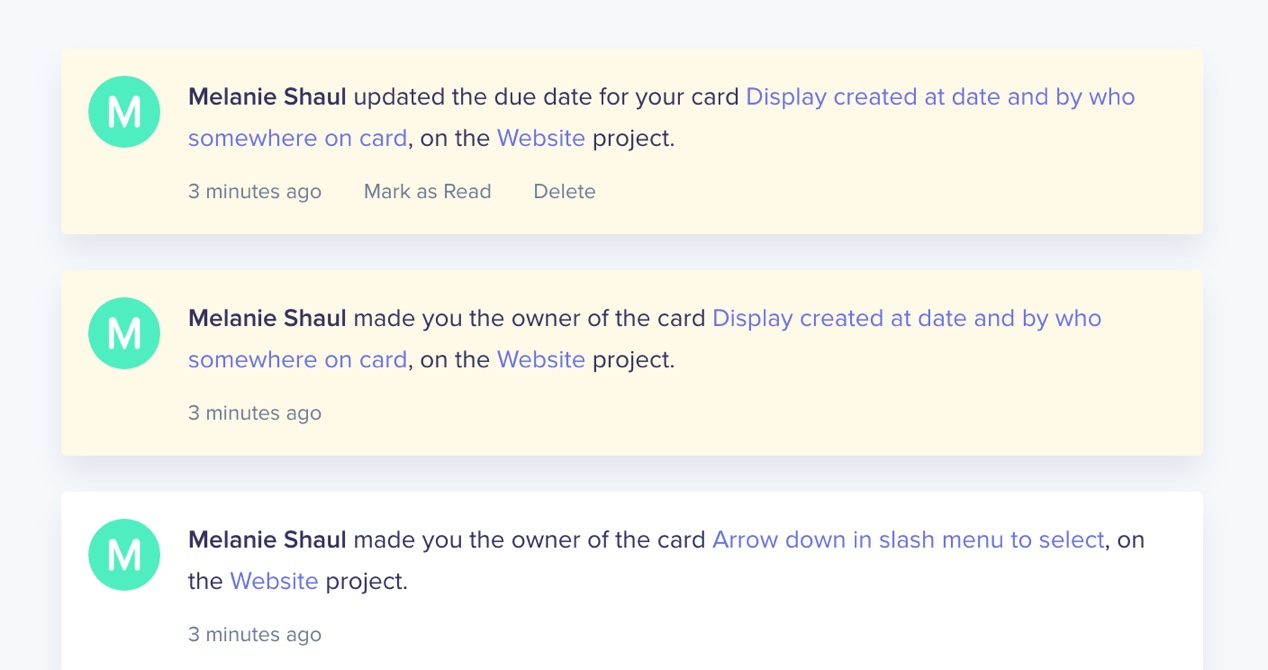Click the Melanie Shaul name in the third notification

click(x=267, y=540)
